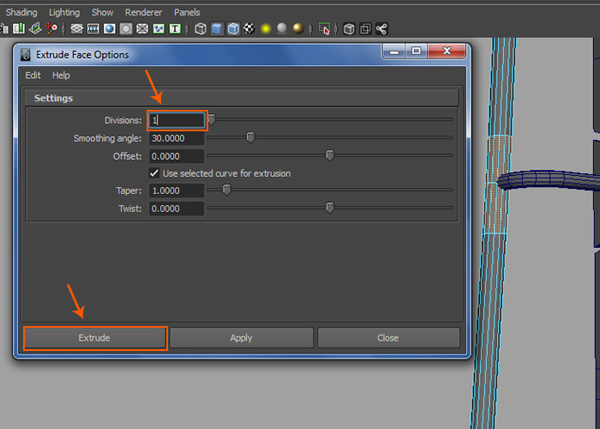Toggle isolate select icon

click(x=324, y=29)
